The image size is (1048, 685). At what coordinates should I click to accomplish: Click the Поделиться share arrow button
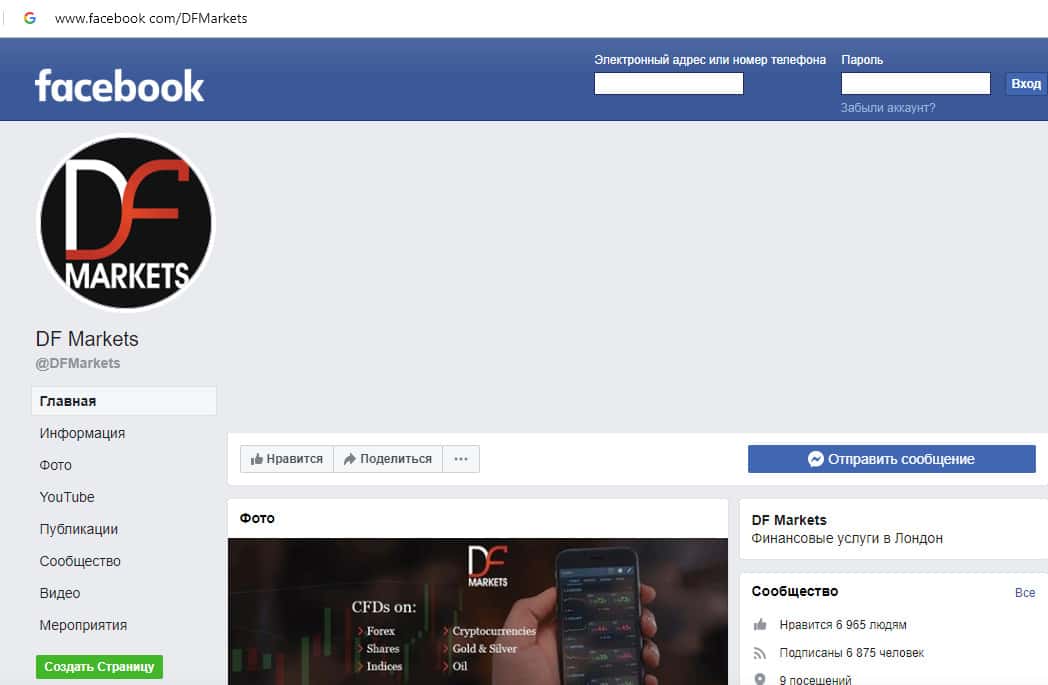point(388,459)
